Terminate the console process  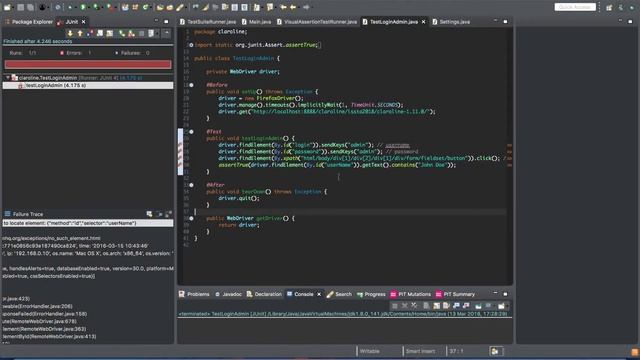pyautogui.click(x=394, y=306)
